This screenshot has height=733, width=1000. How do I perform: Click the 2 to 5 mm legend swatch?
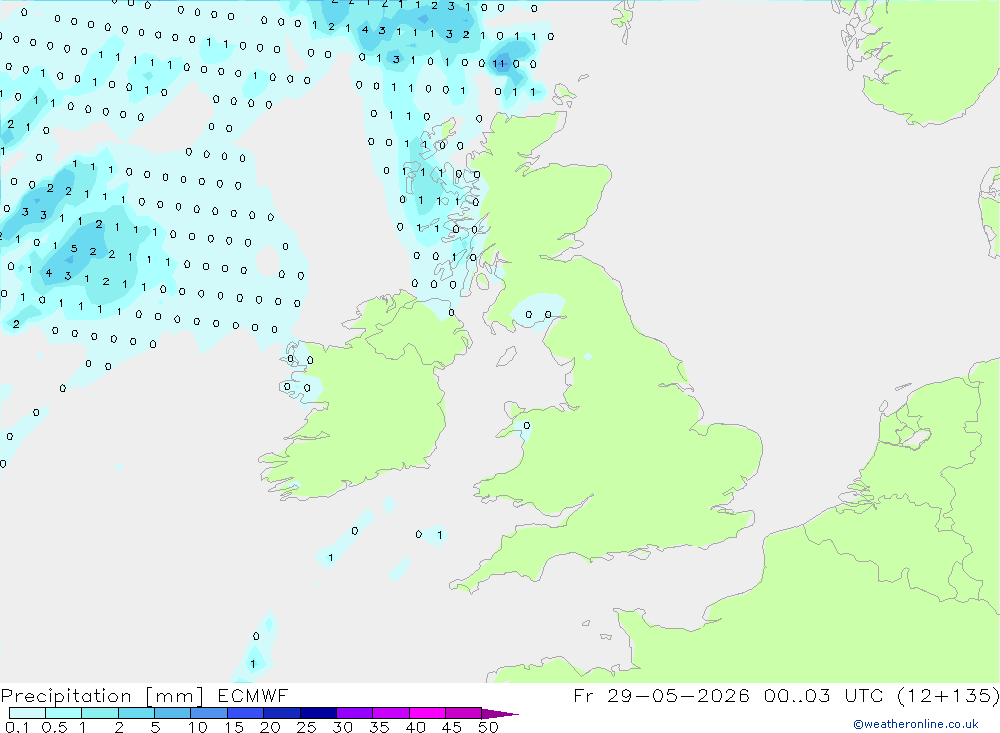click(136, 713)
